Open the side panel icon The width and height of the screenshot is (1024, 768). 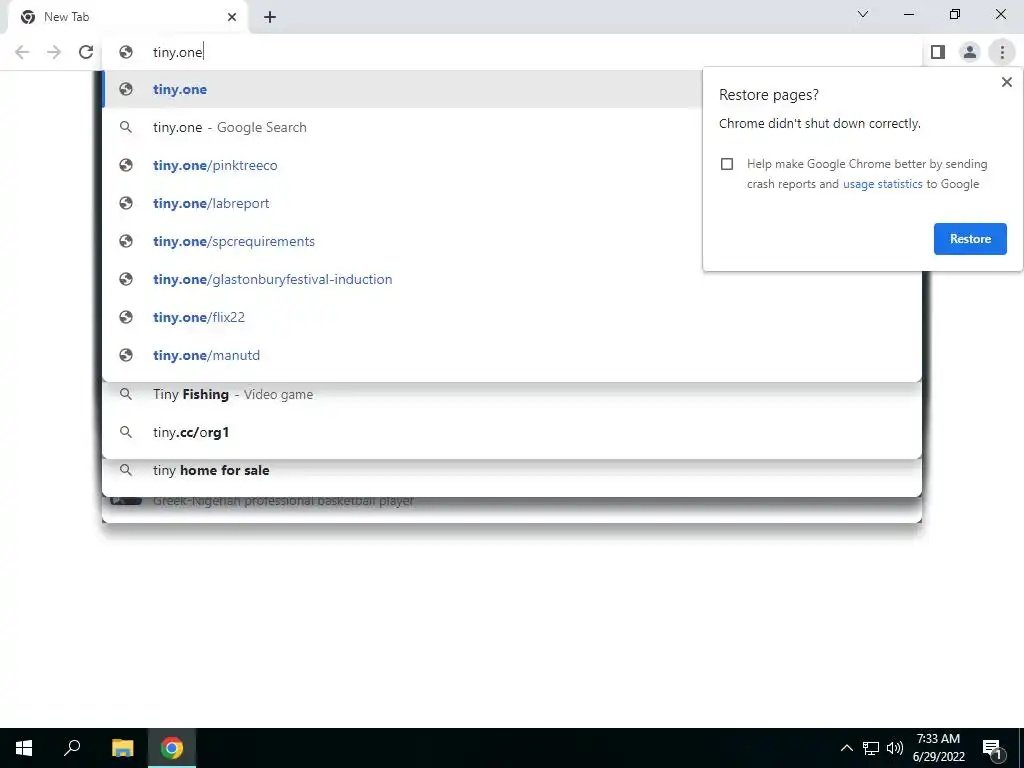938,52
